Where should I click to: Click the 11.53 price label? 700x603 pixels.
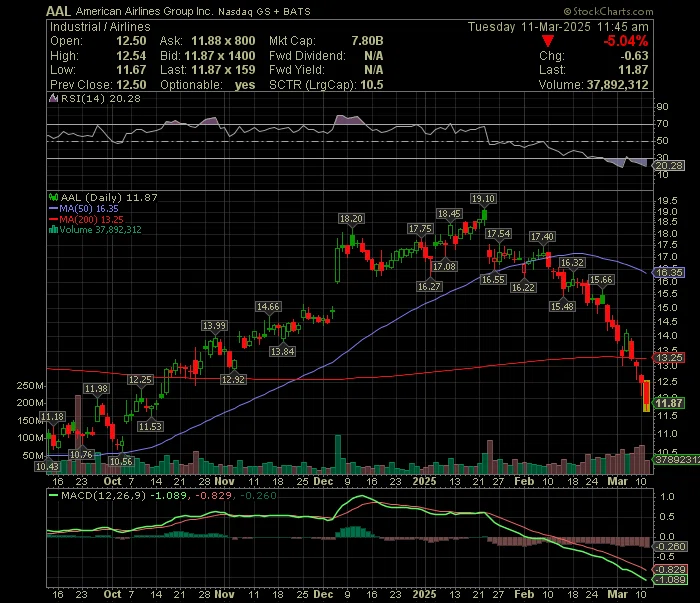point(150,427)
